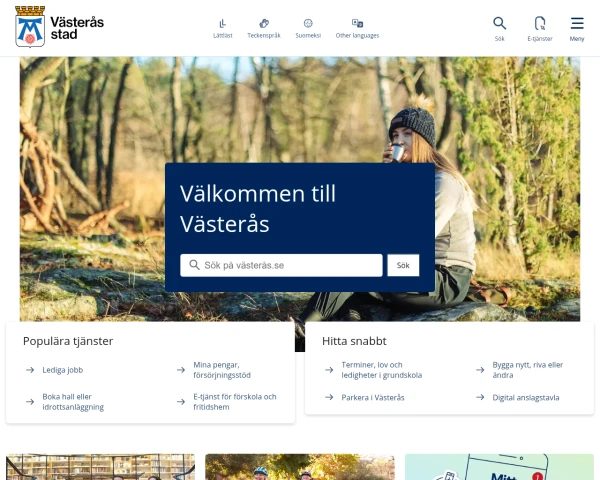Image resolution: width=600 pixels, height=480 pixels.
Task: Click the magnifier icon inside the search field
Action: point(194,265)
